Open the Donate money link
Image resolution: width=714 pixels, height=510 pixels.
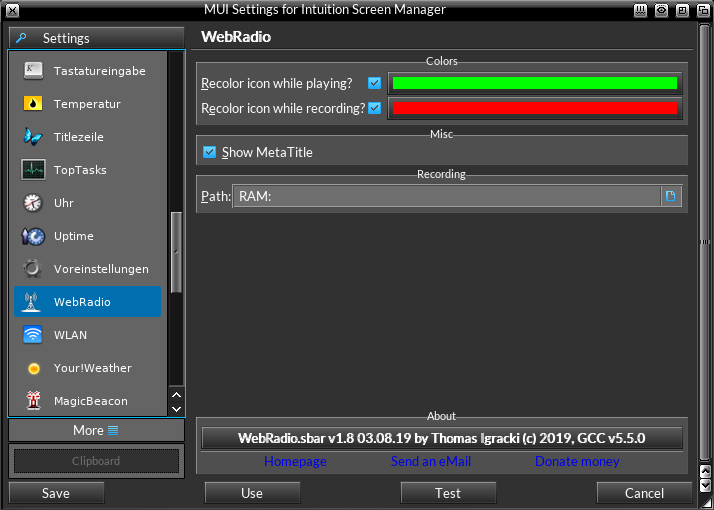577,462
